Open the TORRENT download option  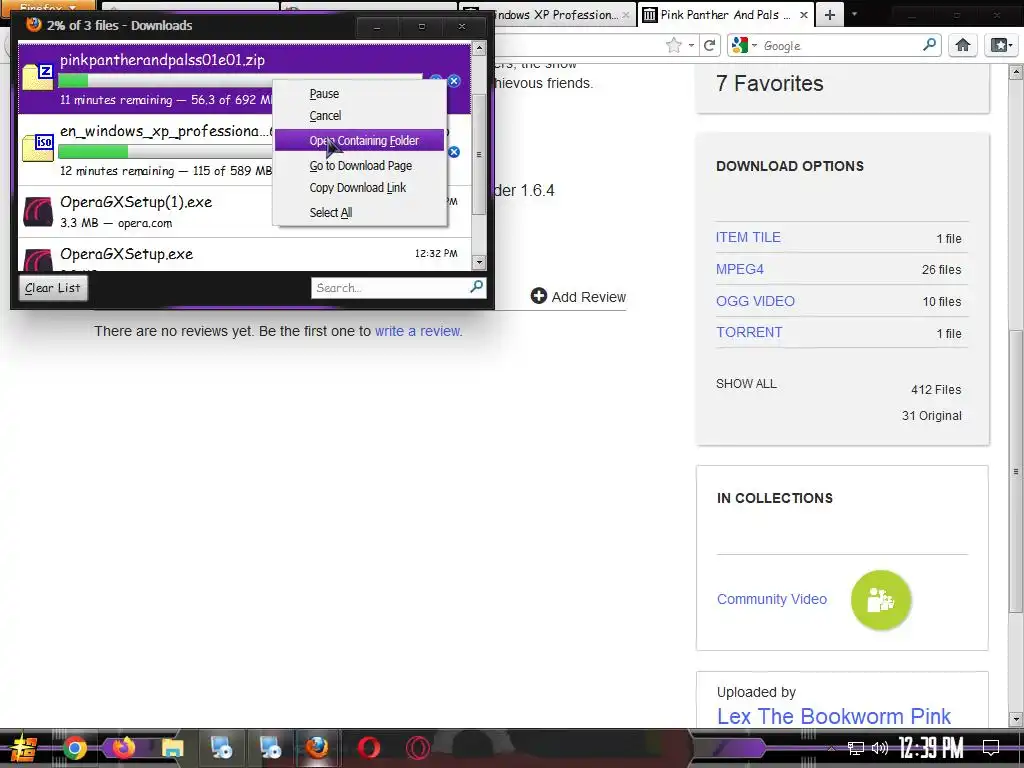[749, 332]
